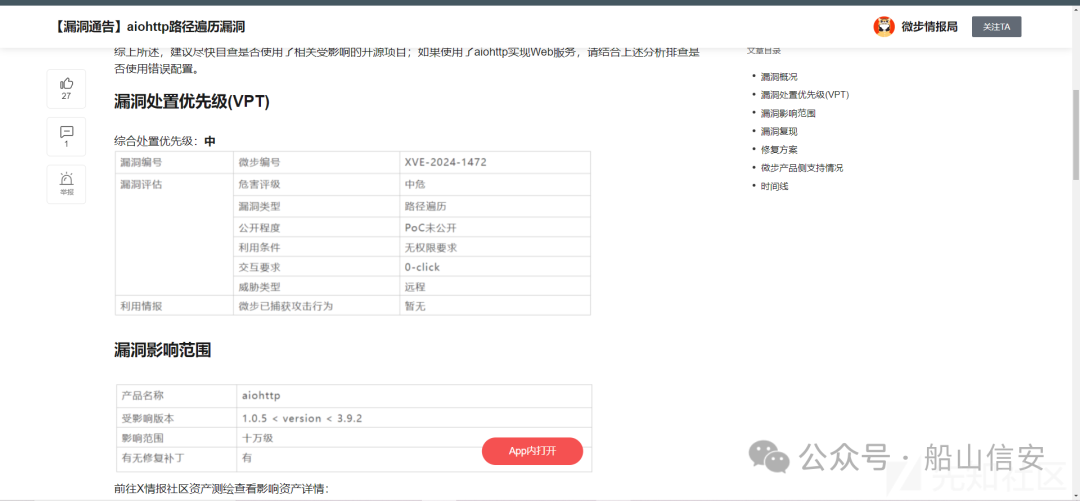Viewport: 1080px width, 501px height.
Task: Open the 微步情报局 author name link
Action: (x=929, y=27)
